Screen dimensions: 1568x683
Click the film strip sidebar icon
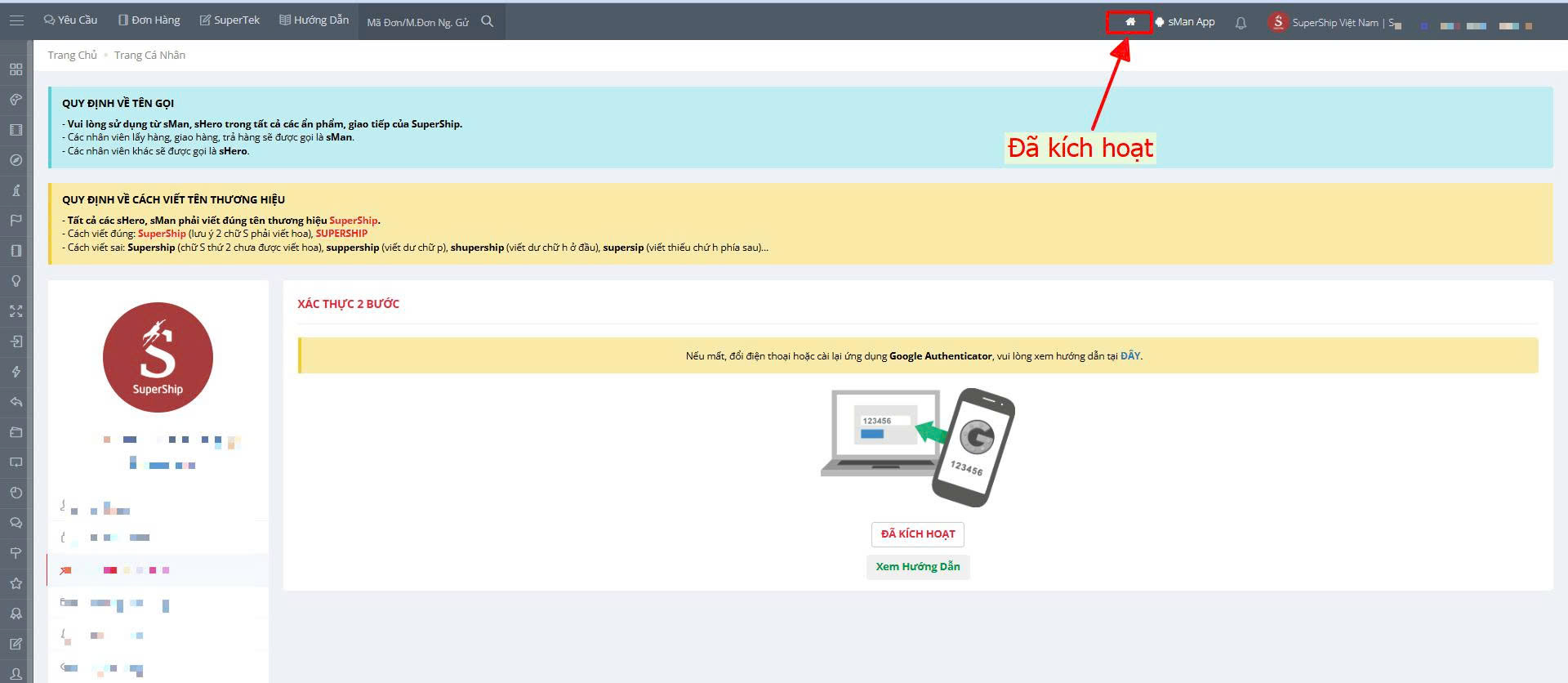click(x=16, y=130)
